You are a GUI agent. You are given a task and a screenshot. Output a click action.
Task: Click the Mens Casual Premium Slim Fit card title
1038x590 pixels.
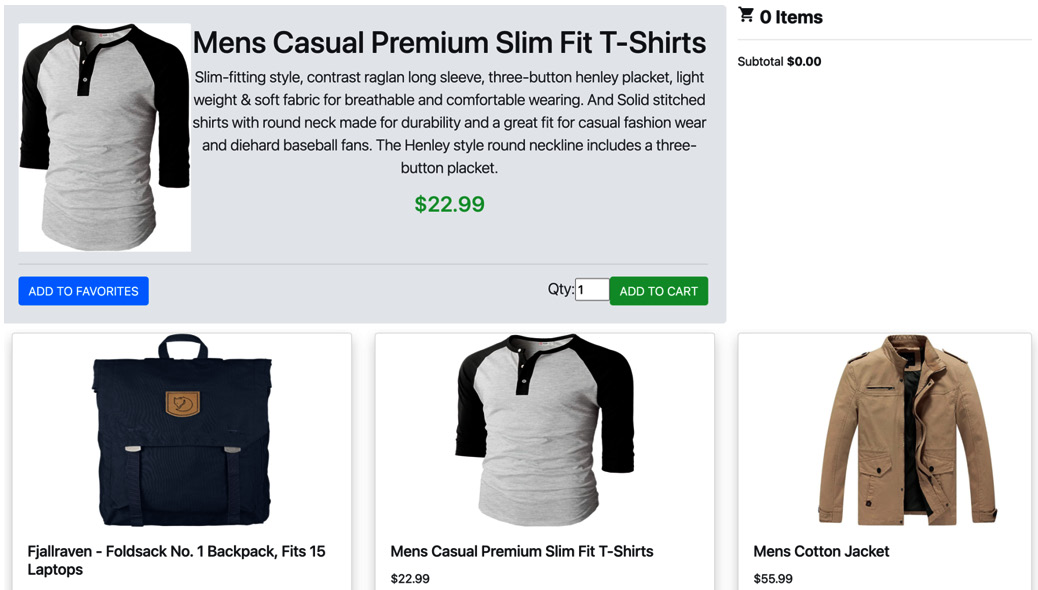pos(522,551)
